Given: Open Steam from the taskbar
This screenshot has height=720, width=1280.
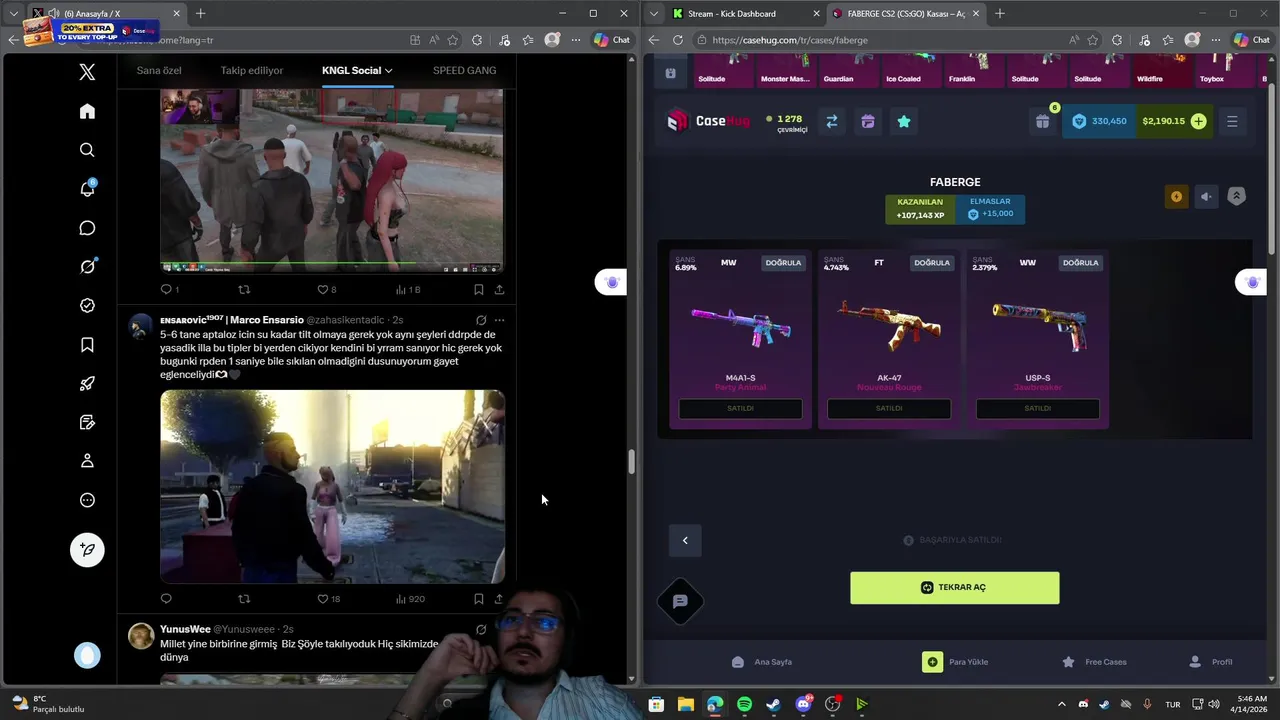Looking at the screenshot, I should (x=773, y=705).
